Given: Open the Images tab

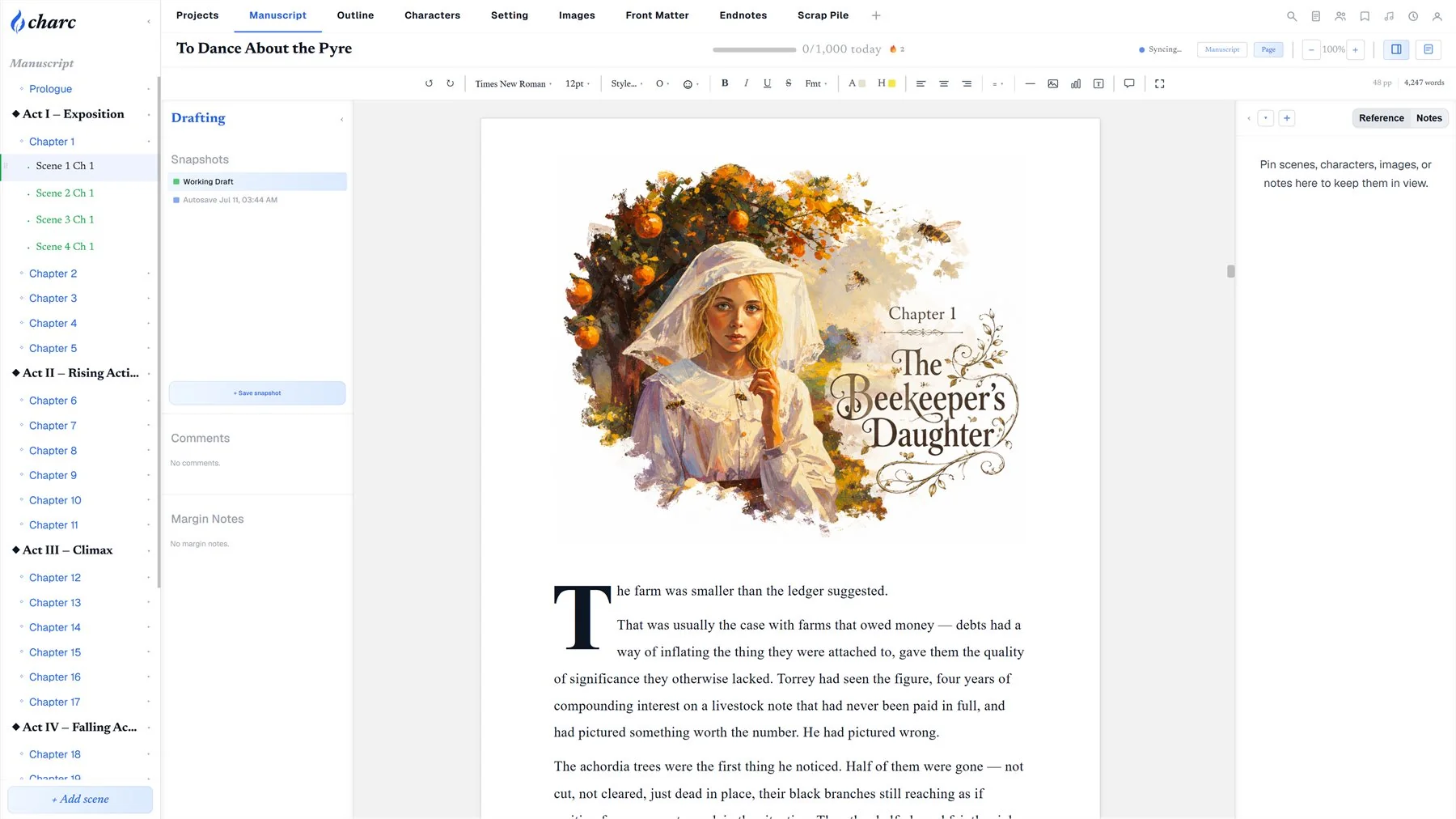Looking at the screenshot, I should click(577, 15).
